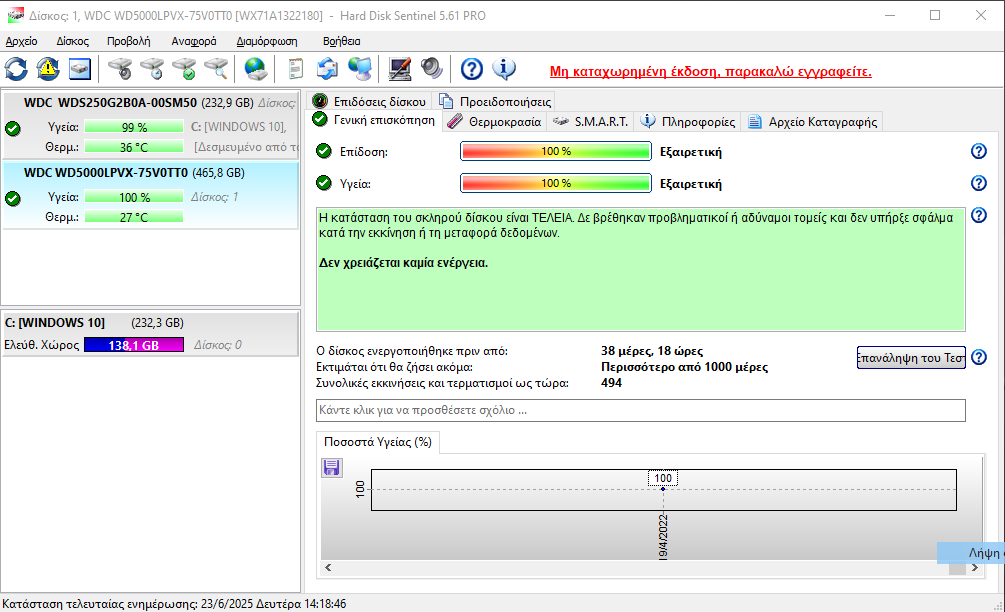This screenshot has height=612, width=1005.
Task: Click the Επανάληψη του Τεστ button
Action: [x=911, y=358]
